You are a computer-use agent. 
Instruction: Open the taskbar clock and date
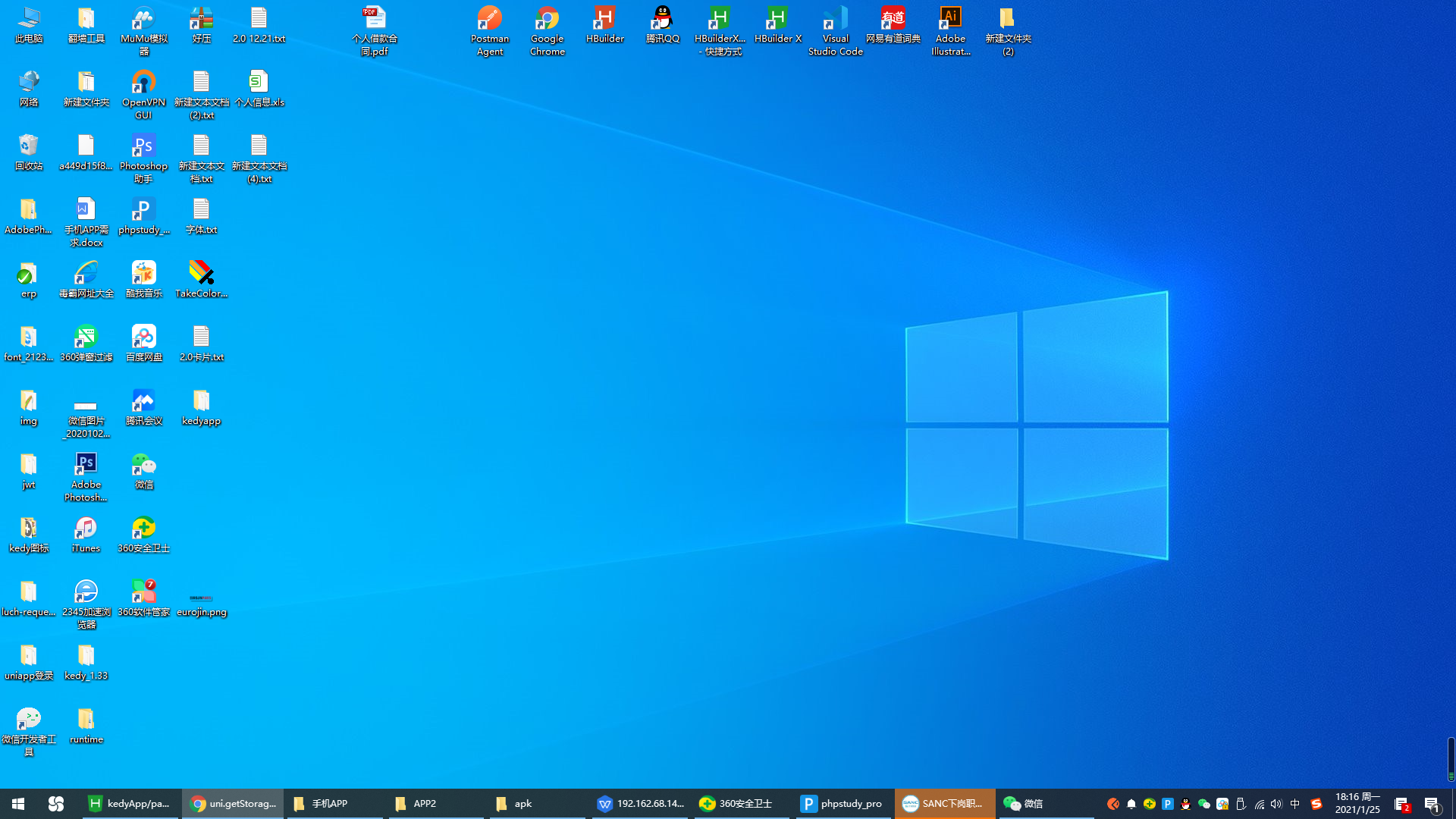click(1357, 804)
